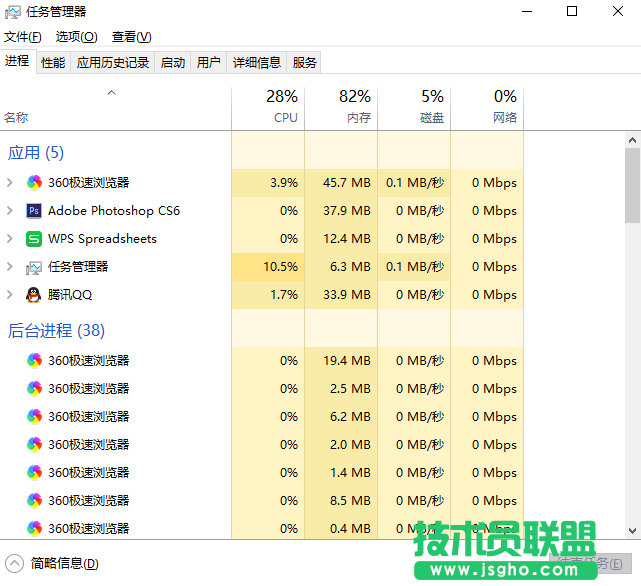Expand the WPS Spreadsheets entry
The height and width of the screenshot is (586, 641).
click(10, 239)
